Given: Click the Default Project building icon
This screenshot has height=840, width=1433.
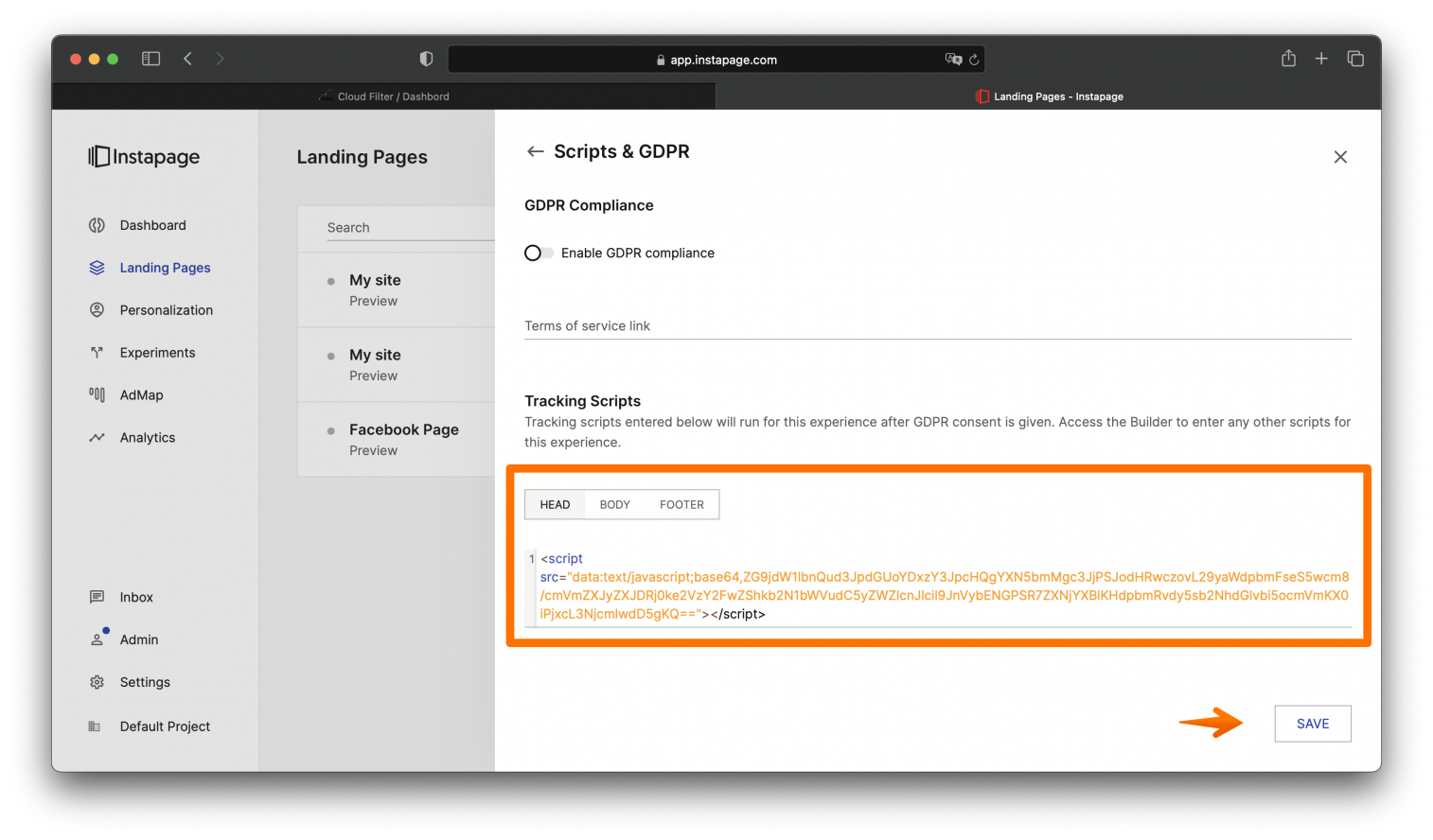Looking at the screenshot, I should click(x=94, y=726).
